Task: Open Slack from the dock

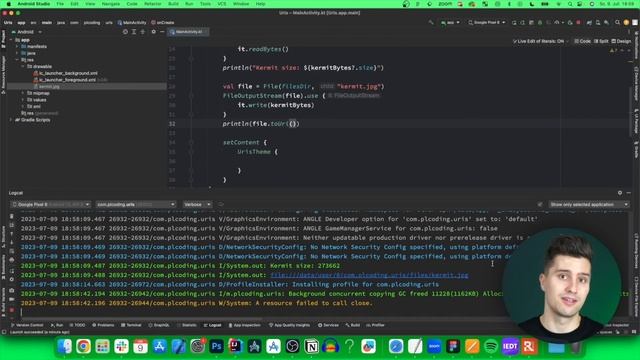Action: click(x=121, y=347)
